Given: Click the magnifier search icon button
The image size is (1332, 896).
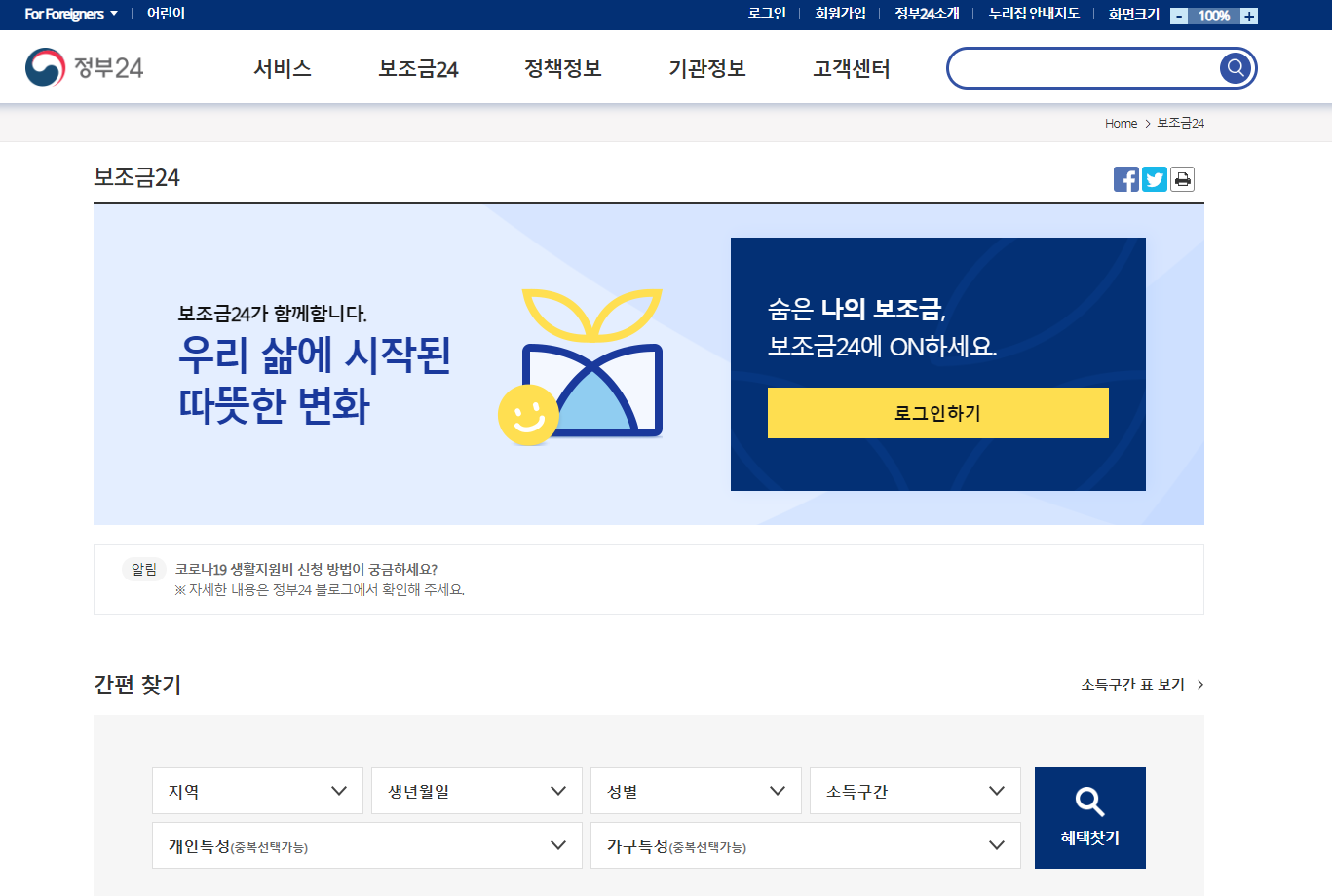Looking at the screenshot, I should point(1236,67).
